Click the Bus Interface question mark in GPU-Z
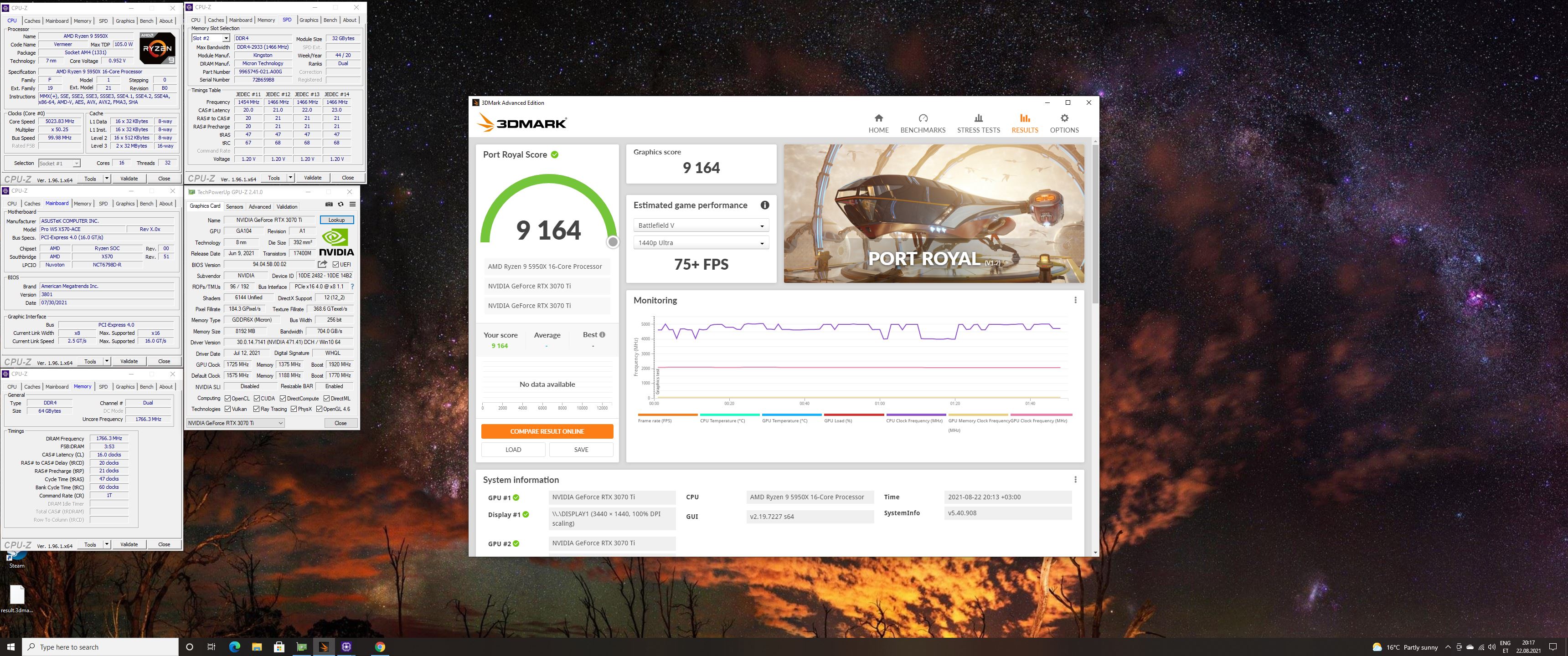Image resolution: width=1568 pixels, height=656 pixels. point(352,287)
